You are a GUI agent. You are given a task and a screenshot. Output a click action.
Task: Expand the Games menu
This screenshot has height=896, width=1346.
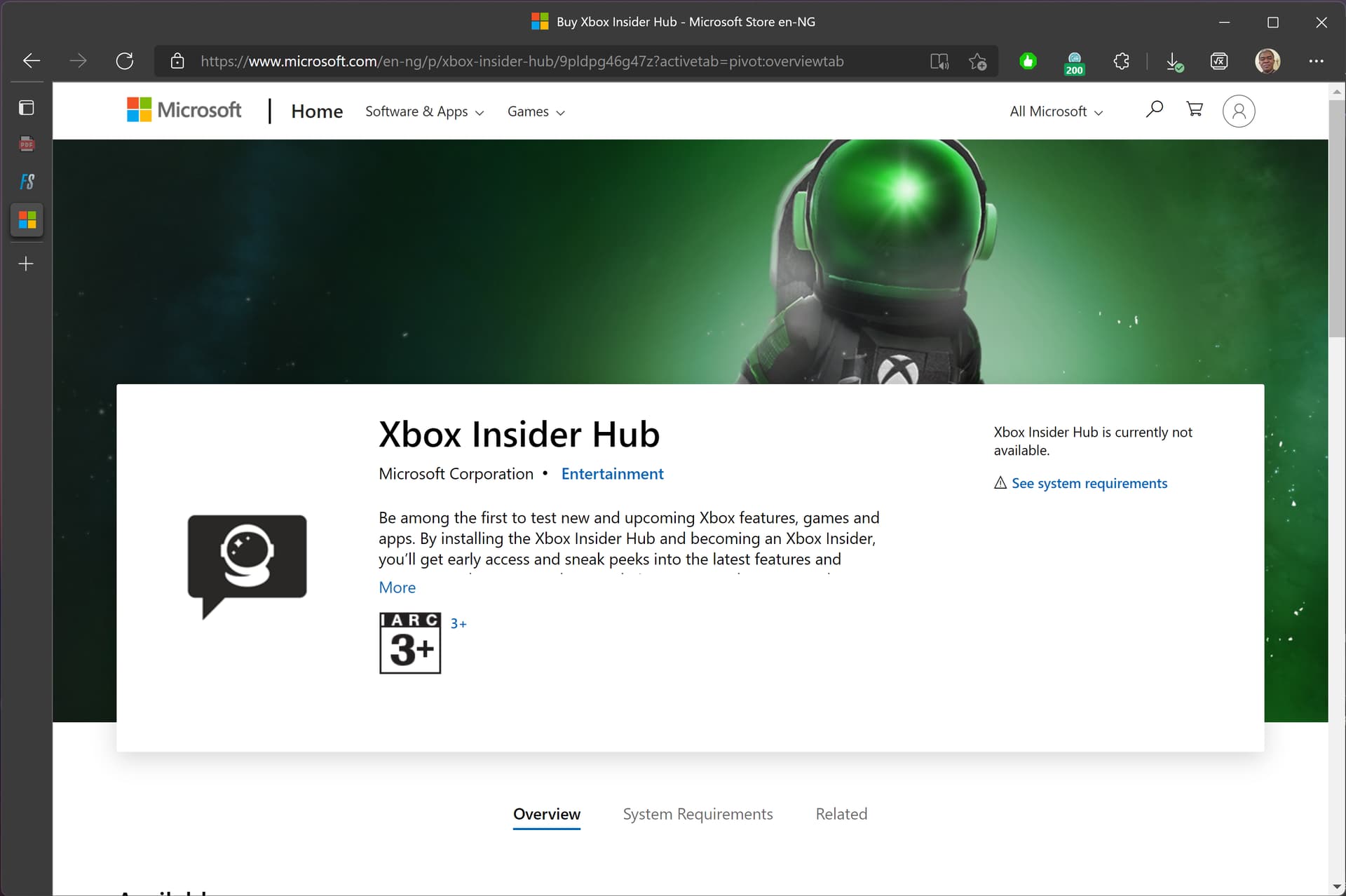(x=536, y=111)
